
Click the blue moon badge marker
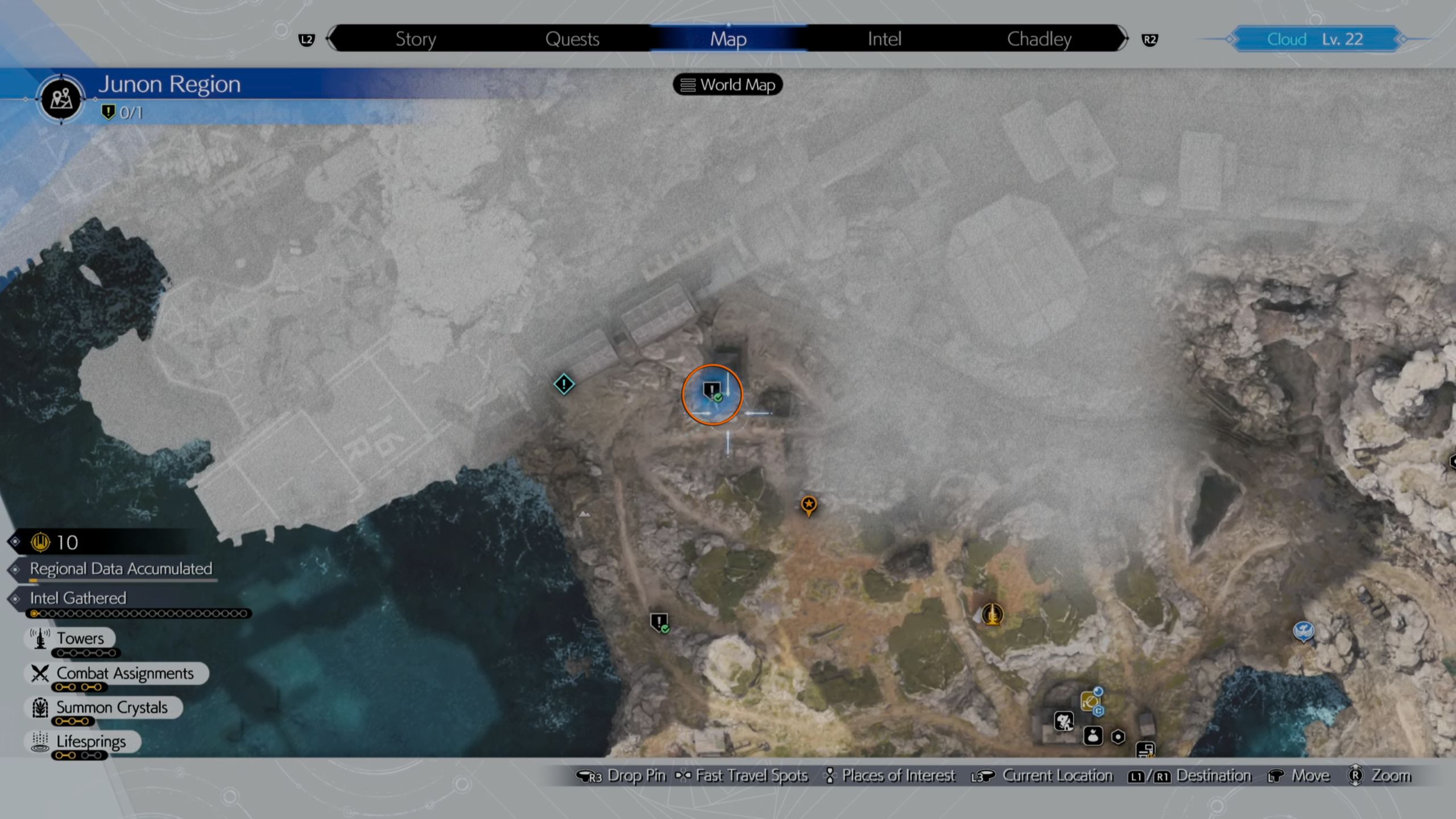pos(1098,691)
